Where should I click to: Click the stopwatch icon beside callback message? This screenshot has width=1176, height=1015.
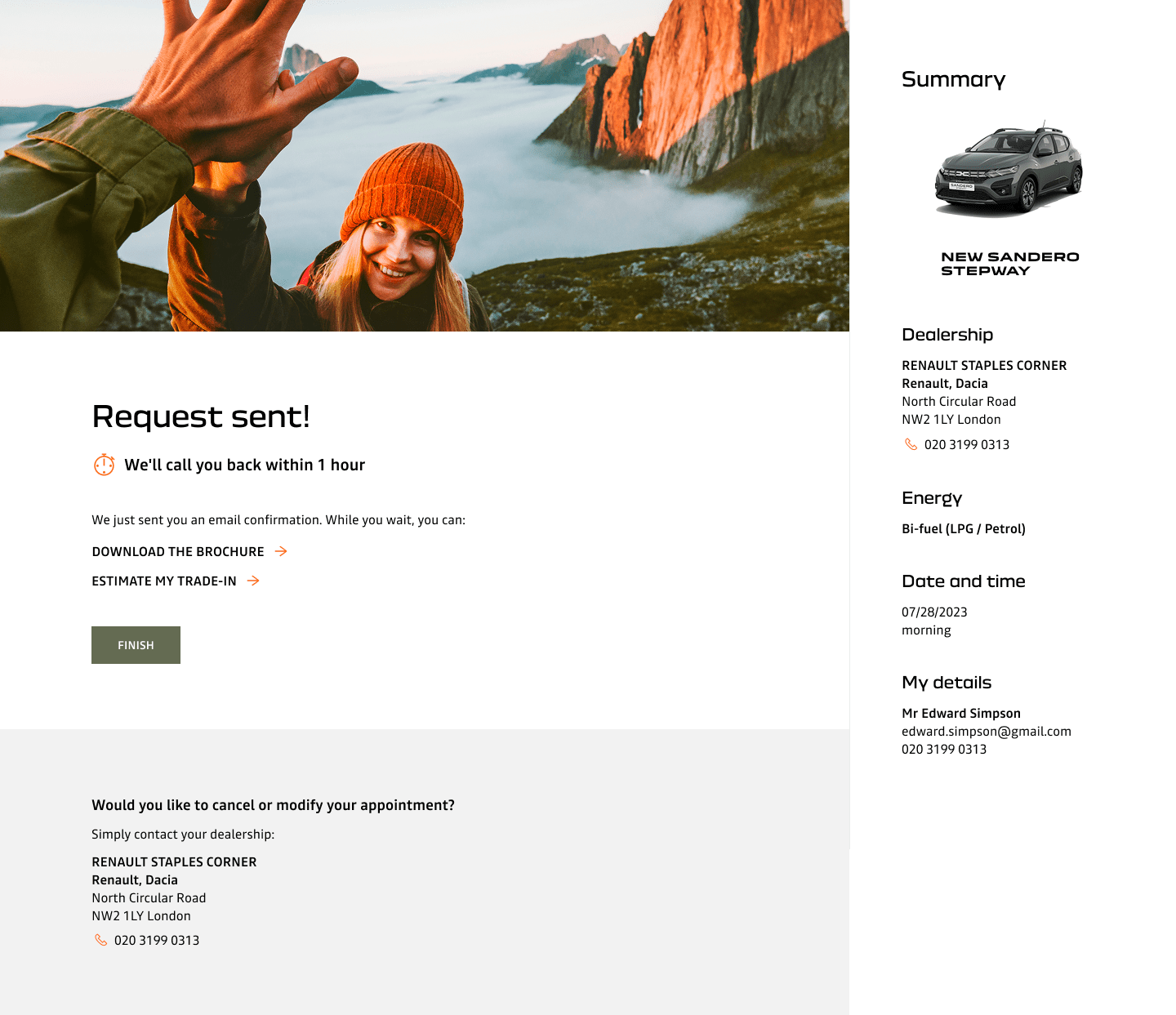pyautogui.click(x=104, y=465)
